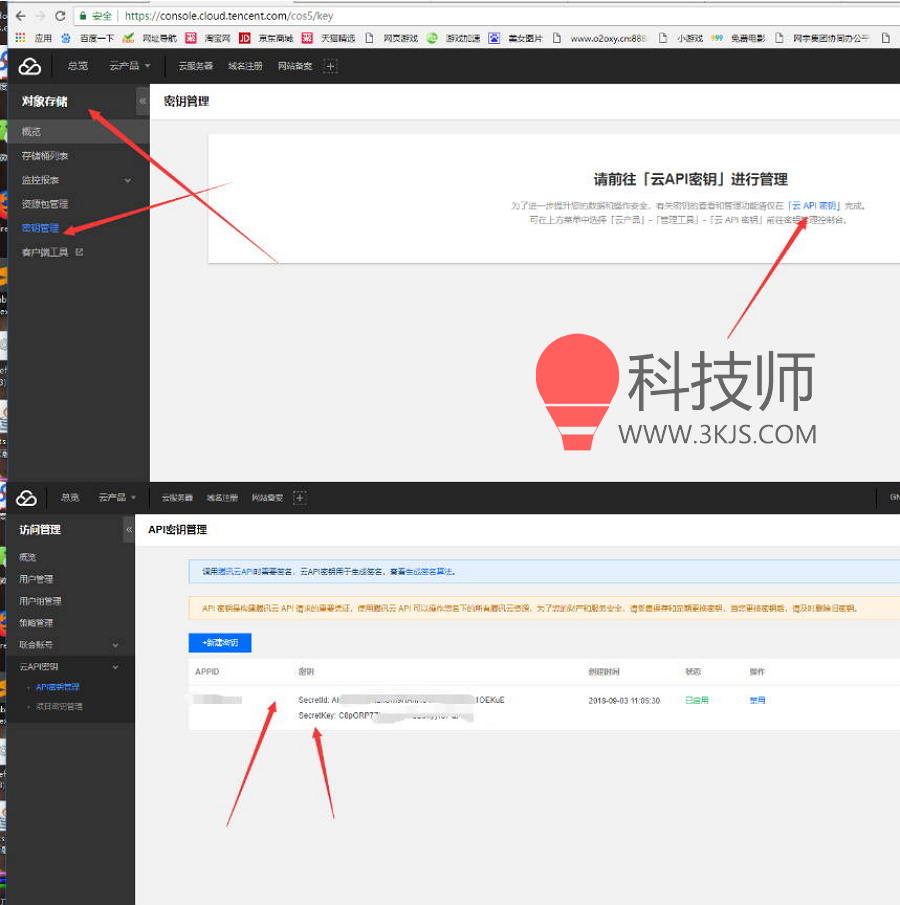Viewport: 900px width, 905px height.
Task: Click the blue 新建密钥 button
Action: click(220, 644)
